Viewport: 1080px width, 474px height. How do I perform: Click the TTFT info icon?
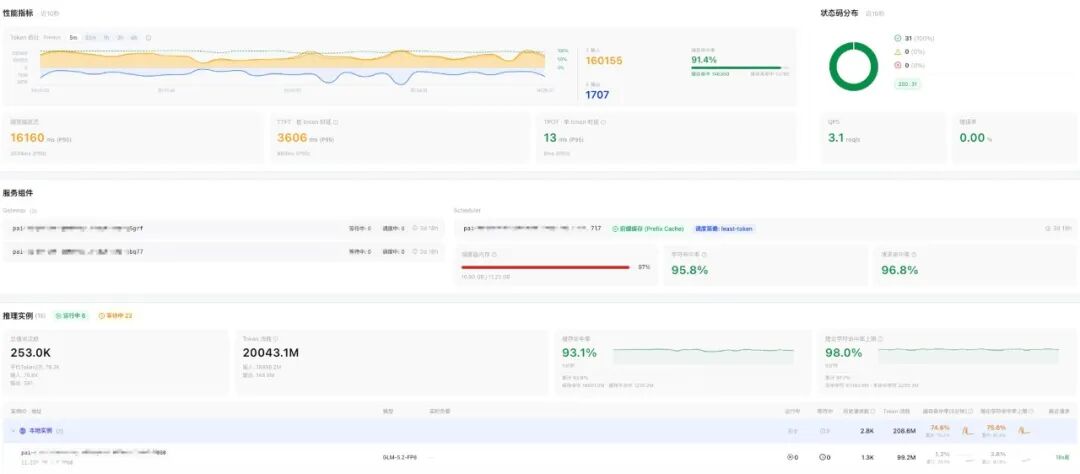coord(335,122)
